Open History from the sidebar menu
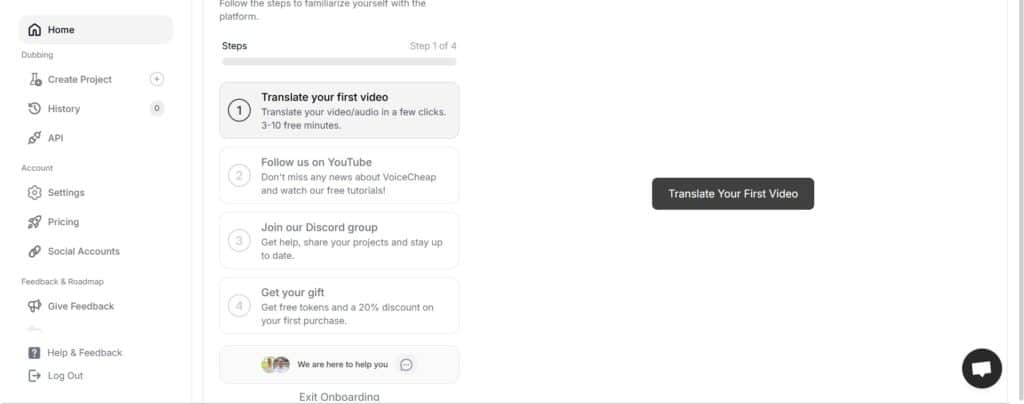The width and height of the screenshot is (1024, 404). coord(64,109)
